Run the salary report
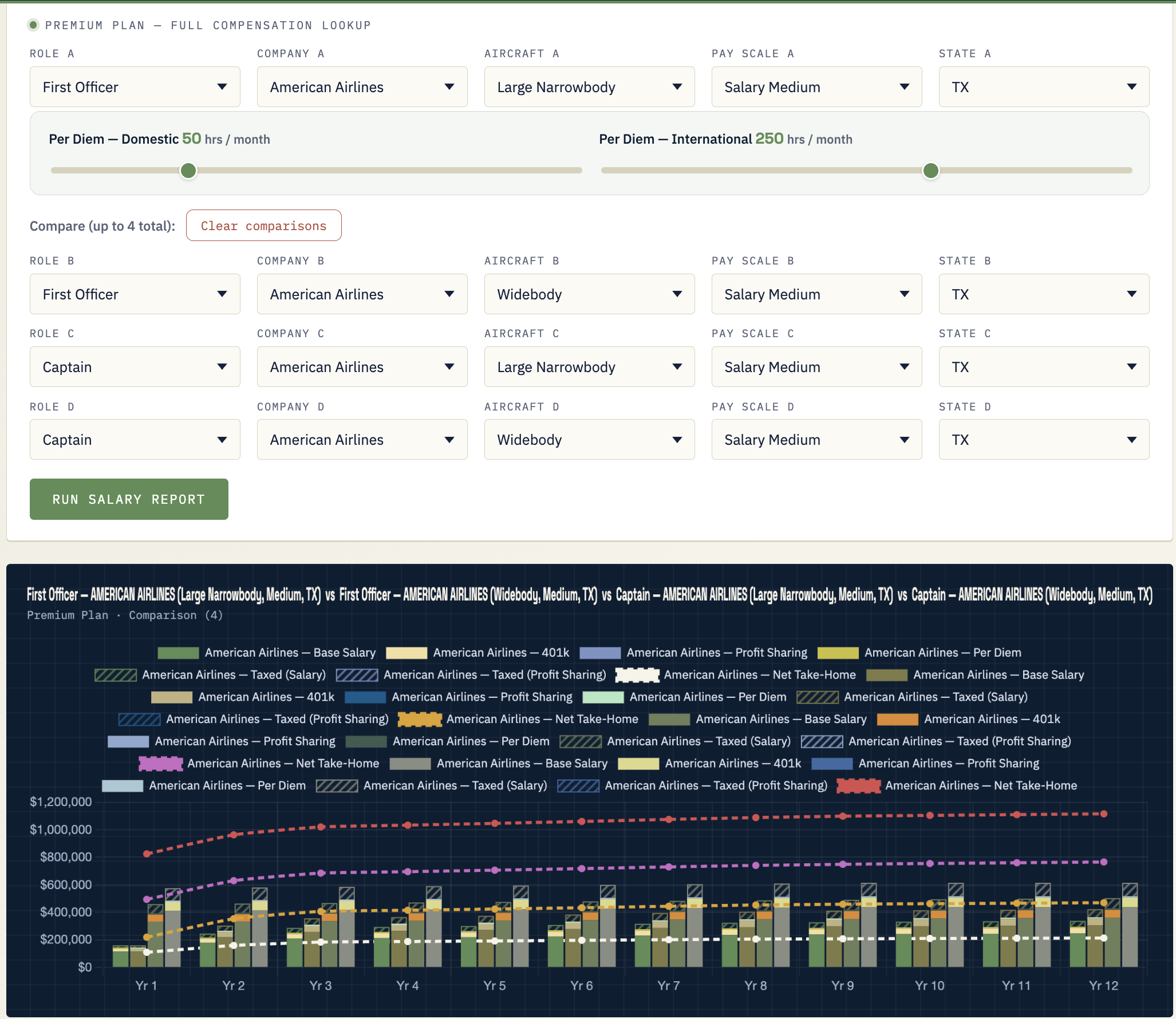Image resolution: width=1176 pixels, height=1019 pixels. pyautogui.click(x=129, y=499)
